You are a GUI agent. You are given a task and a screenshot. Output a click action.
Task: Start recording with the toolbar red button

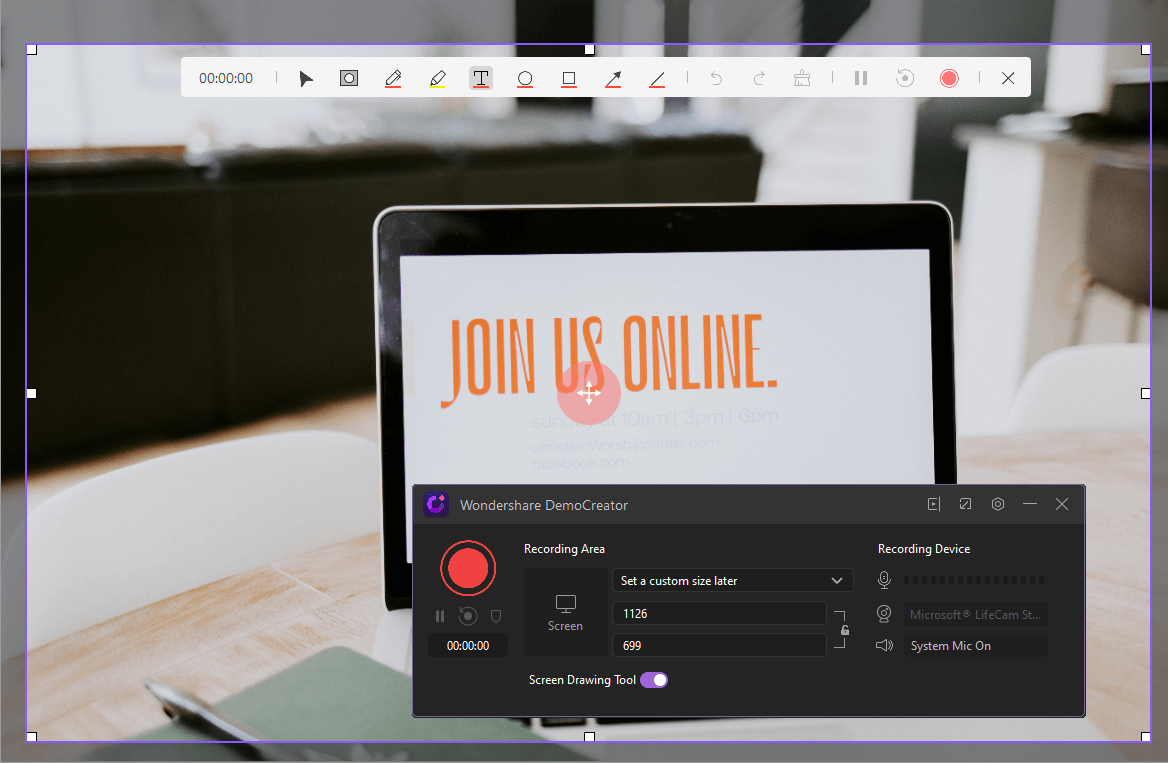click(949, 78)
